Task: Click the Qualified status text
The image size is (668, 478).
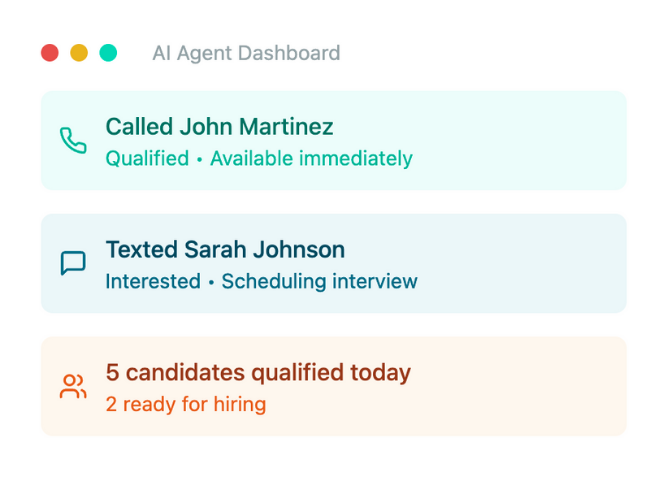Action: pos(147,159)
